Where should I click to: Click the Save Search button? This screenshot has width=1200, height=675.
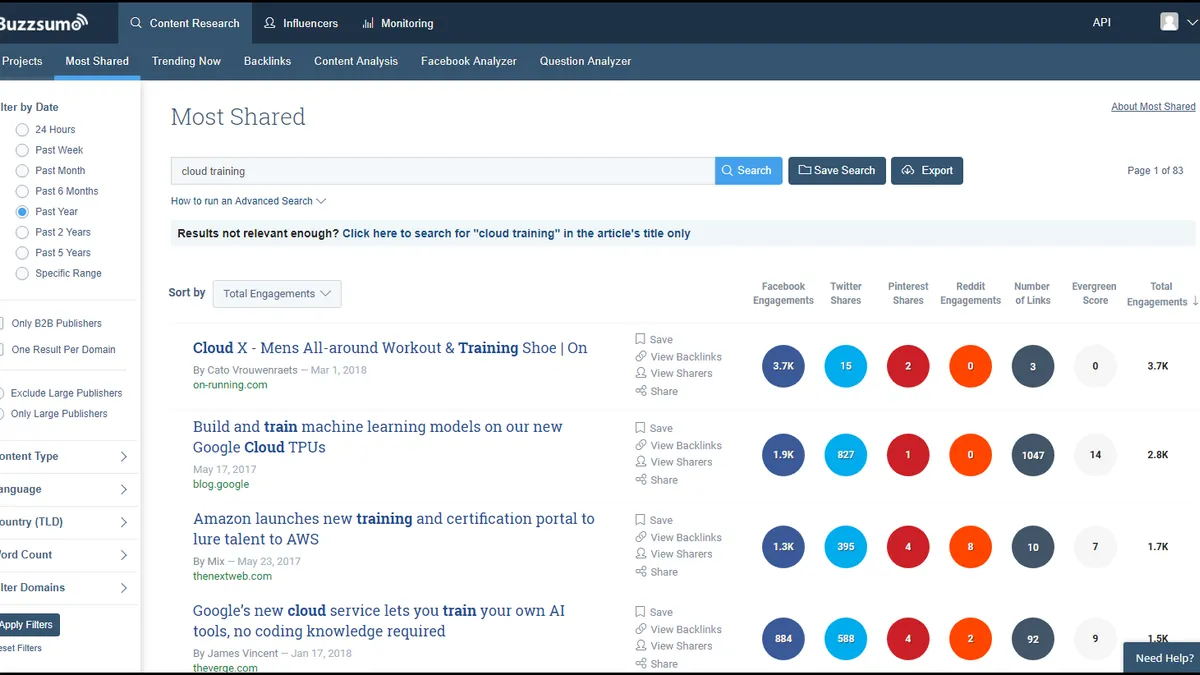tap(837, 171)
